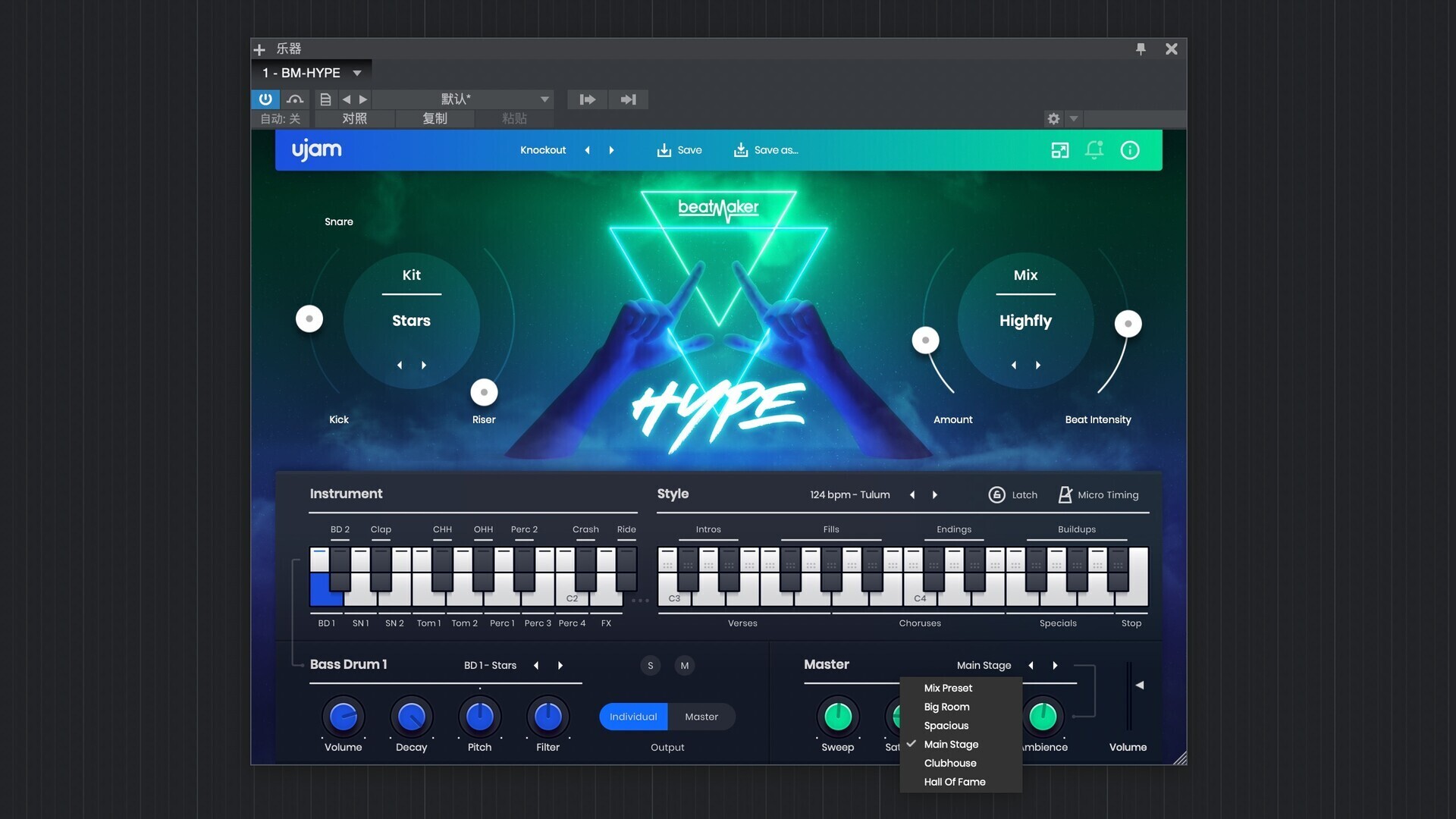Viewport: 1456px width, 819px height.
Task: Click the output routing arrow icon
Action: click(628, 99)
